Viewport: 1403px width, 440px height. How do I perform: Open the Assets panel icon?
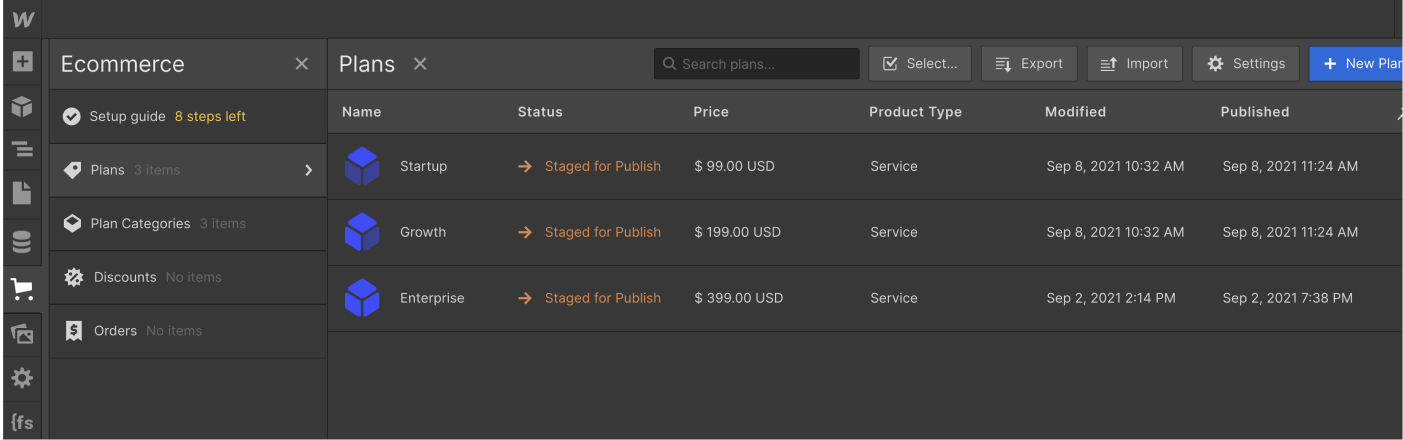(22, 334)
